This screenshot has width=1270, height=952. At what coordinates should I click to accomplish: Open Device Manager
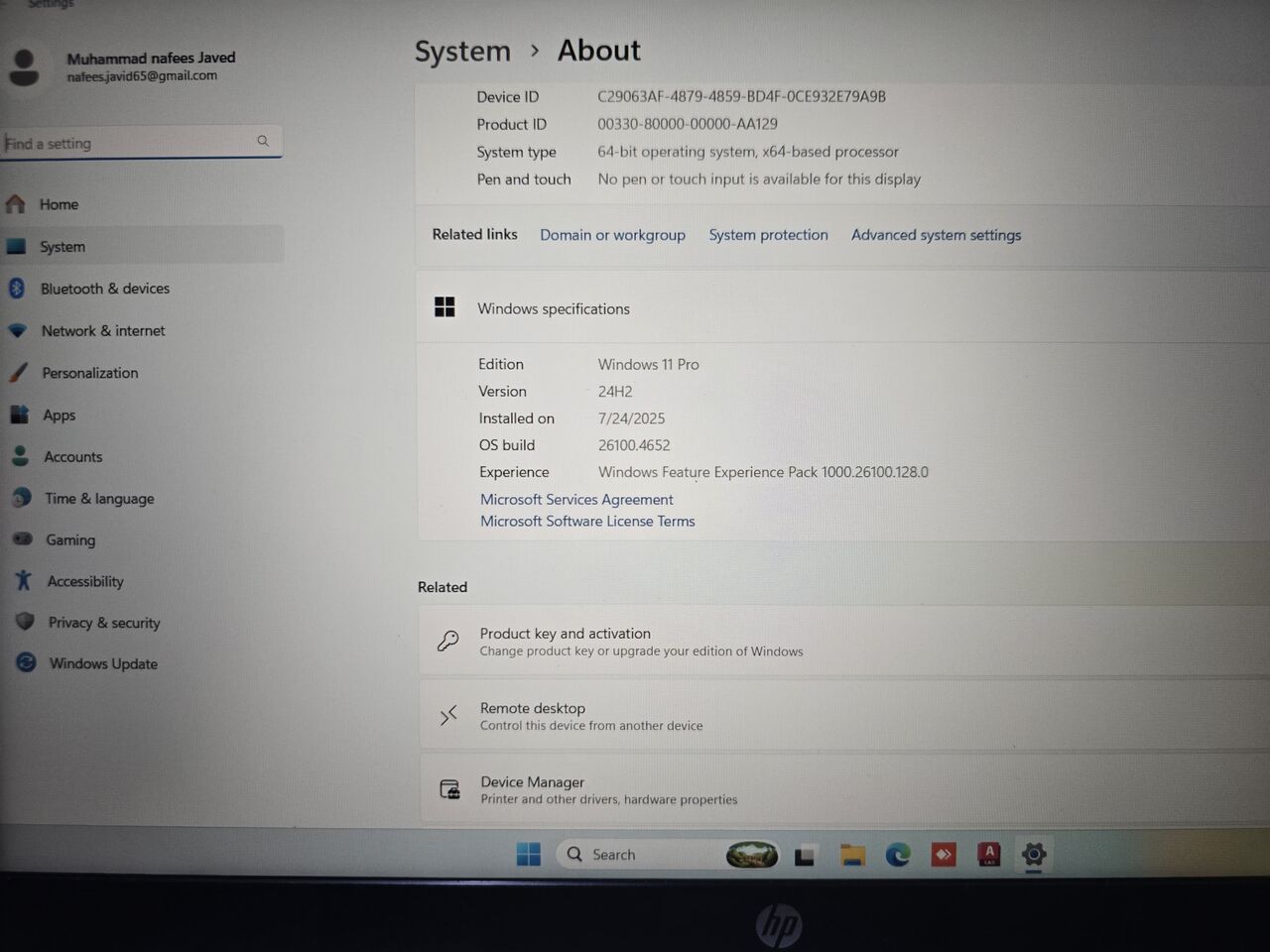pyautogui.click(x=844, y=789)
